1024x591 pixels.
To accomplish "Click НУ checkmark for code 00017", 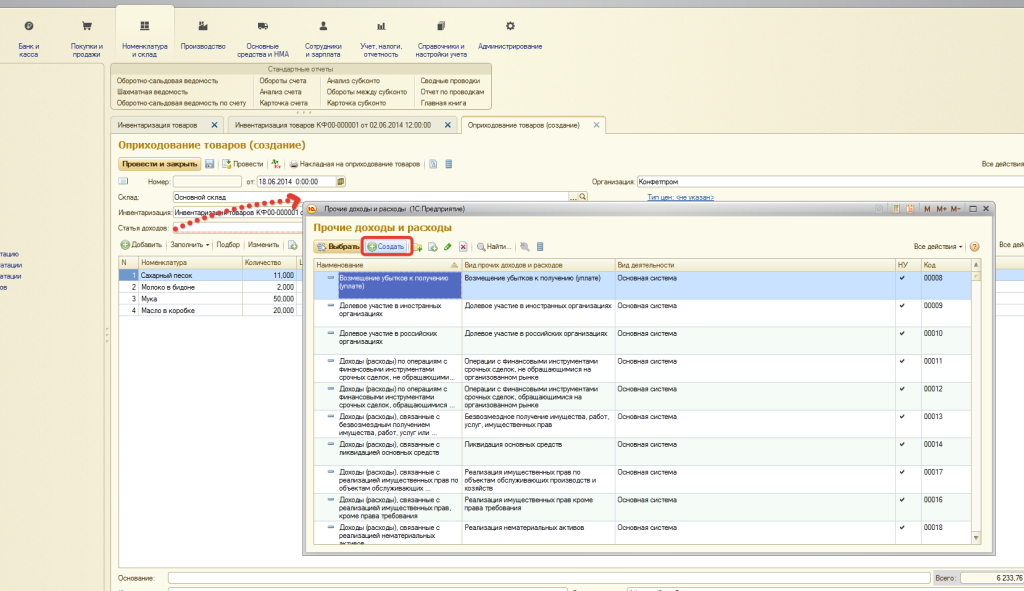I will [902, 472].
